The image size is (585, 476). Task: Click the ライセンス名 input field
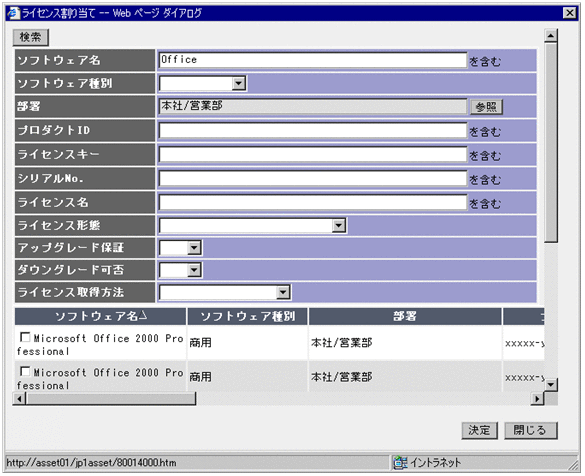(x=313, y=202)
